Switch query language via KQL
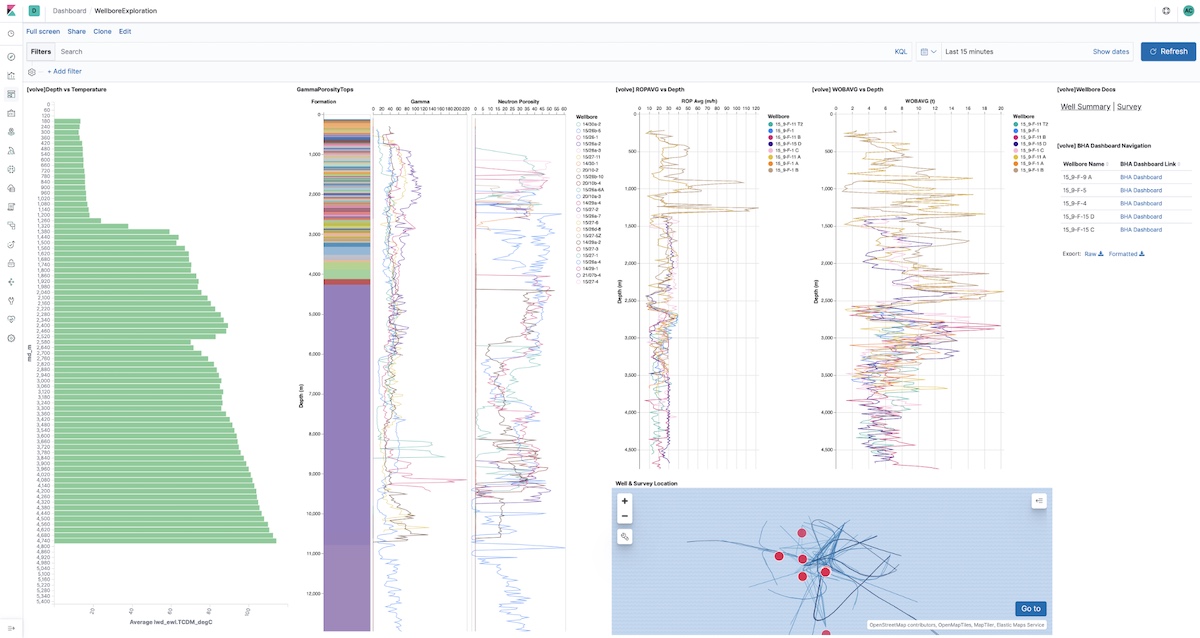This screenshot has width=1200, height=638. pyautogui.click(x=901, y=51)
